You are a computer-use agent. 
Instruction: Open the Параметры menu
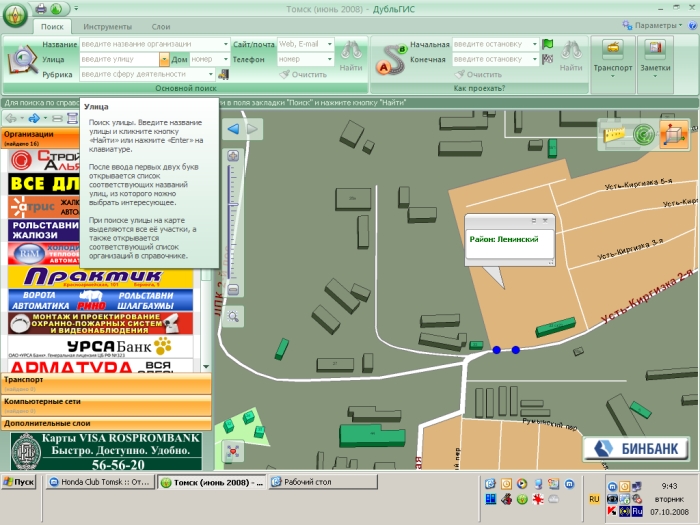coord(653,25)
